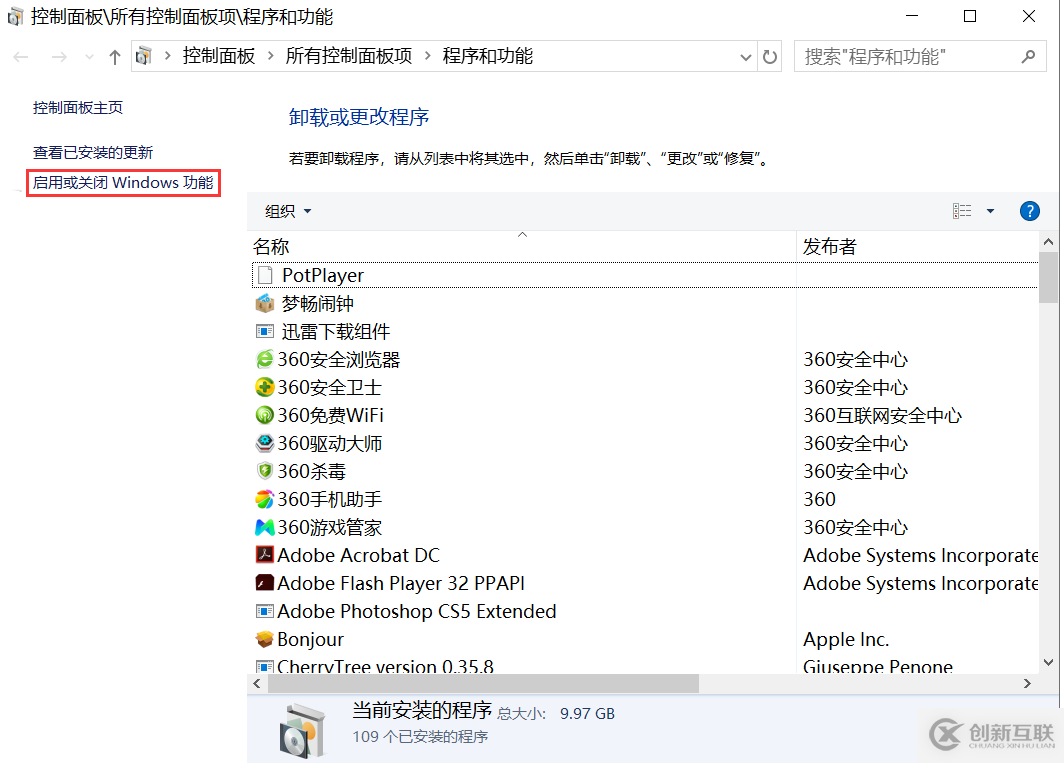Expand chevron after 所有控制面板项 breadcrumb

pyautogui.click(x=428, y=56)
